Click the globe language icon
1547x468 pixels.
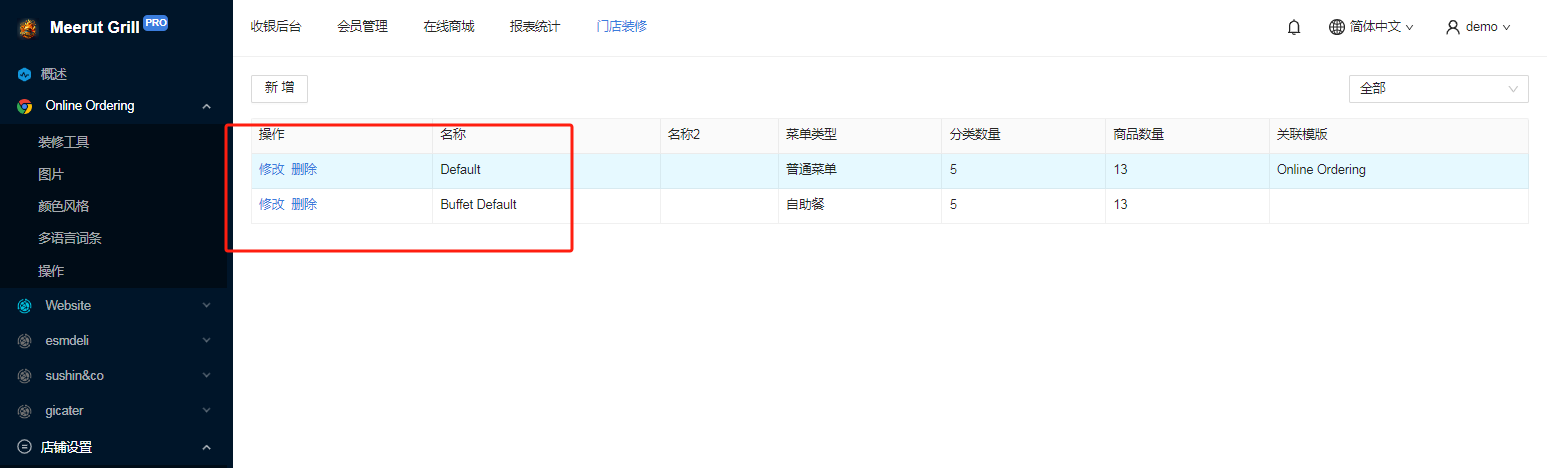(1337, 27)
